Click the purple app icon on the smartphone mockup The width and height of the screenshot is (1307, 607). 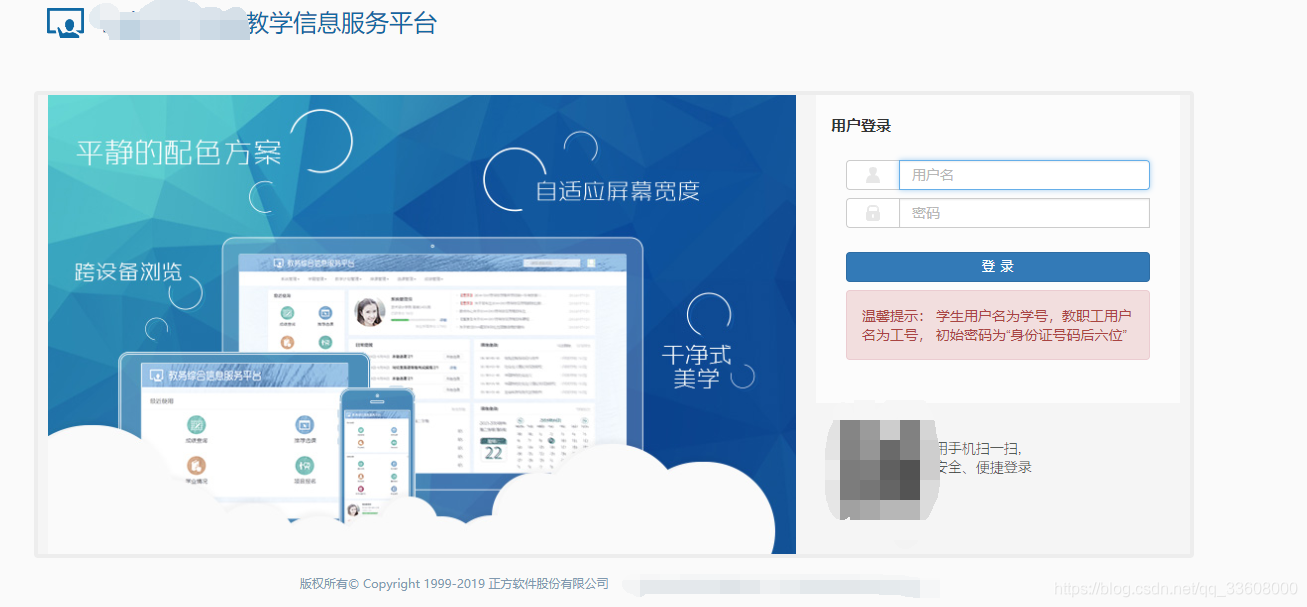click(x=361, y=491)
